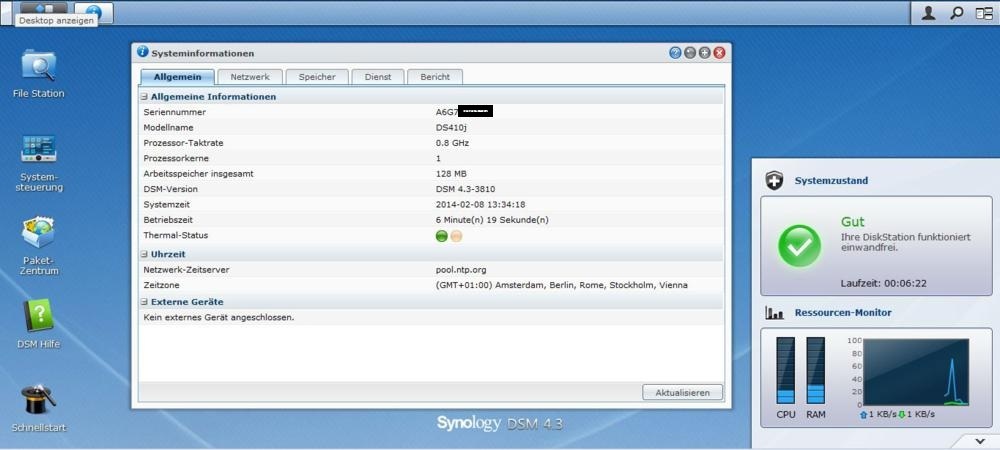Collapse the widget panel with bottom chevron

click(x=978, y=441)
